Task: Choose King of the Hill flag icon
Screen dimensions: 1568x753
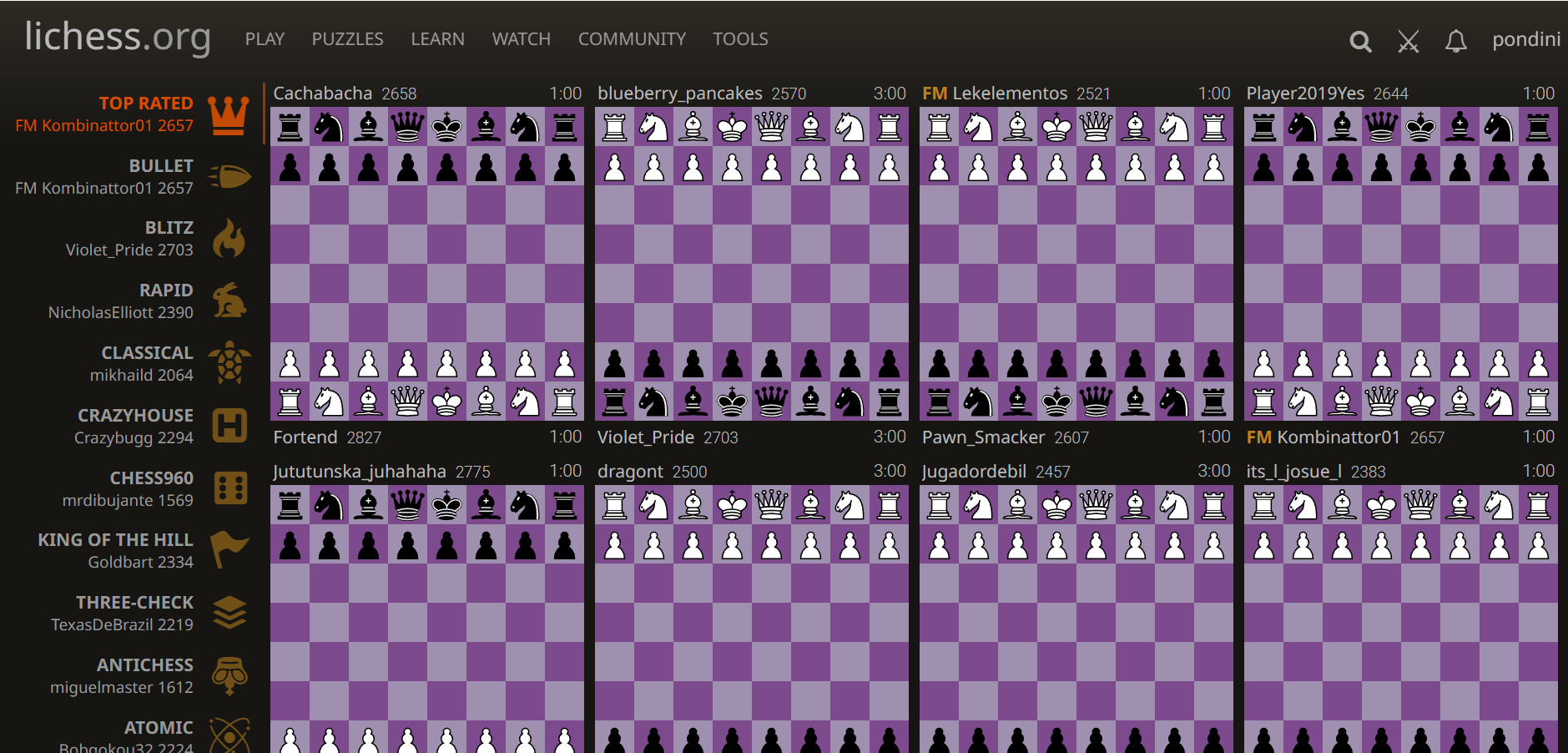Action: pos(229,550)
